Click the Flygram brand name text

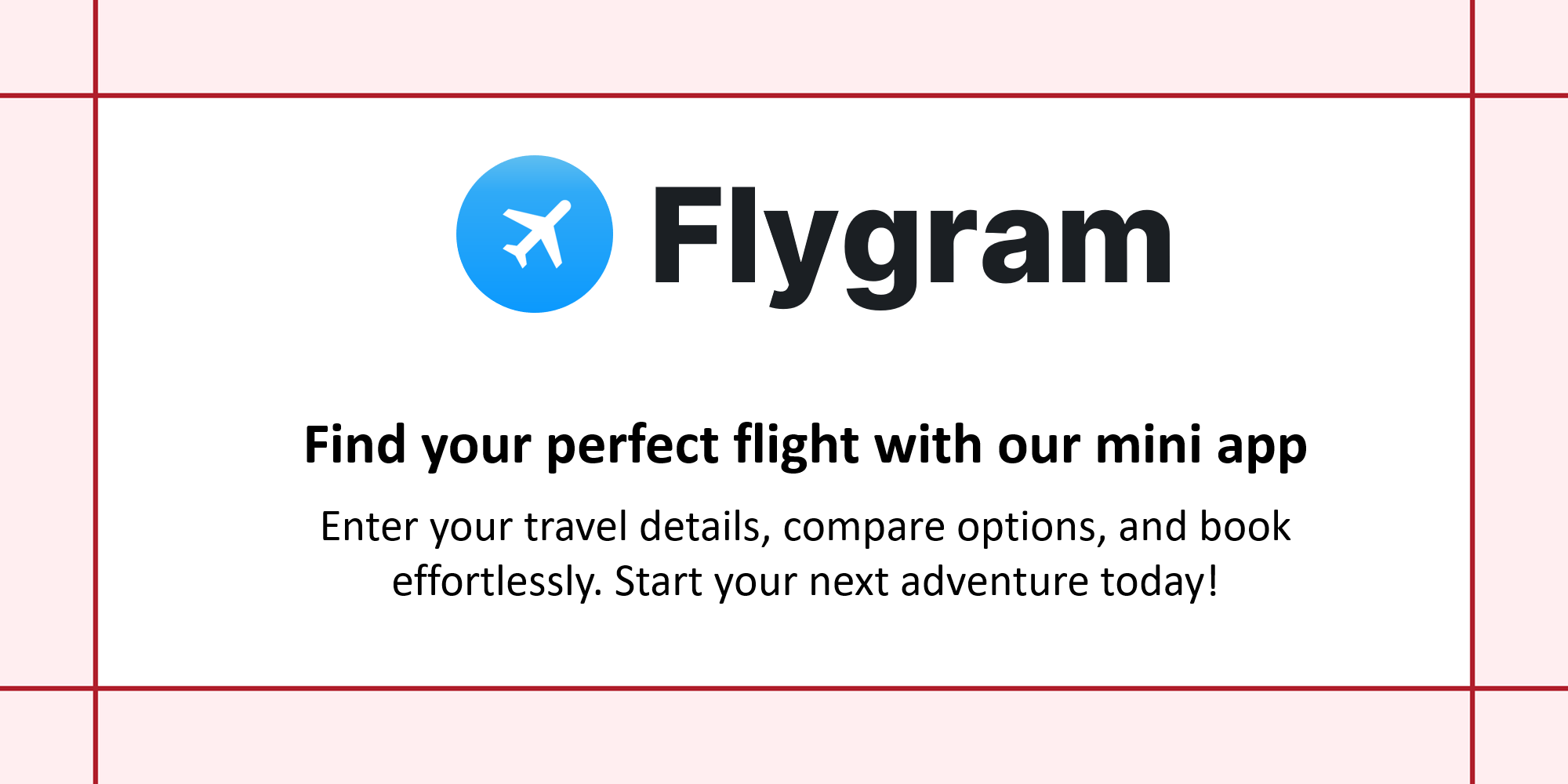913,245
